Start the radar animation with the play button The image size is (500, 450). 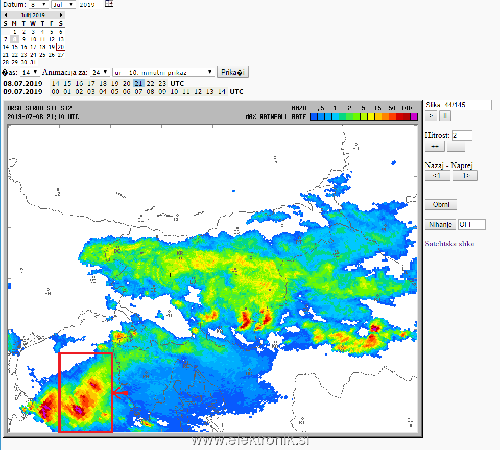click(431, 116)
